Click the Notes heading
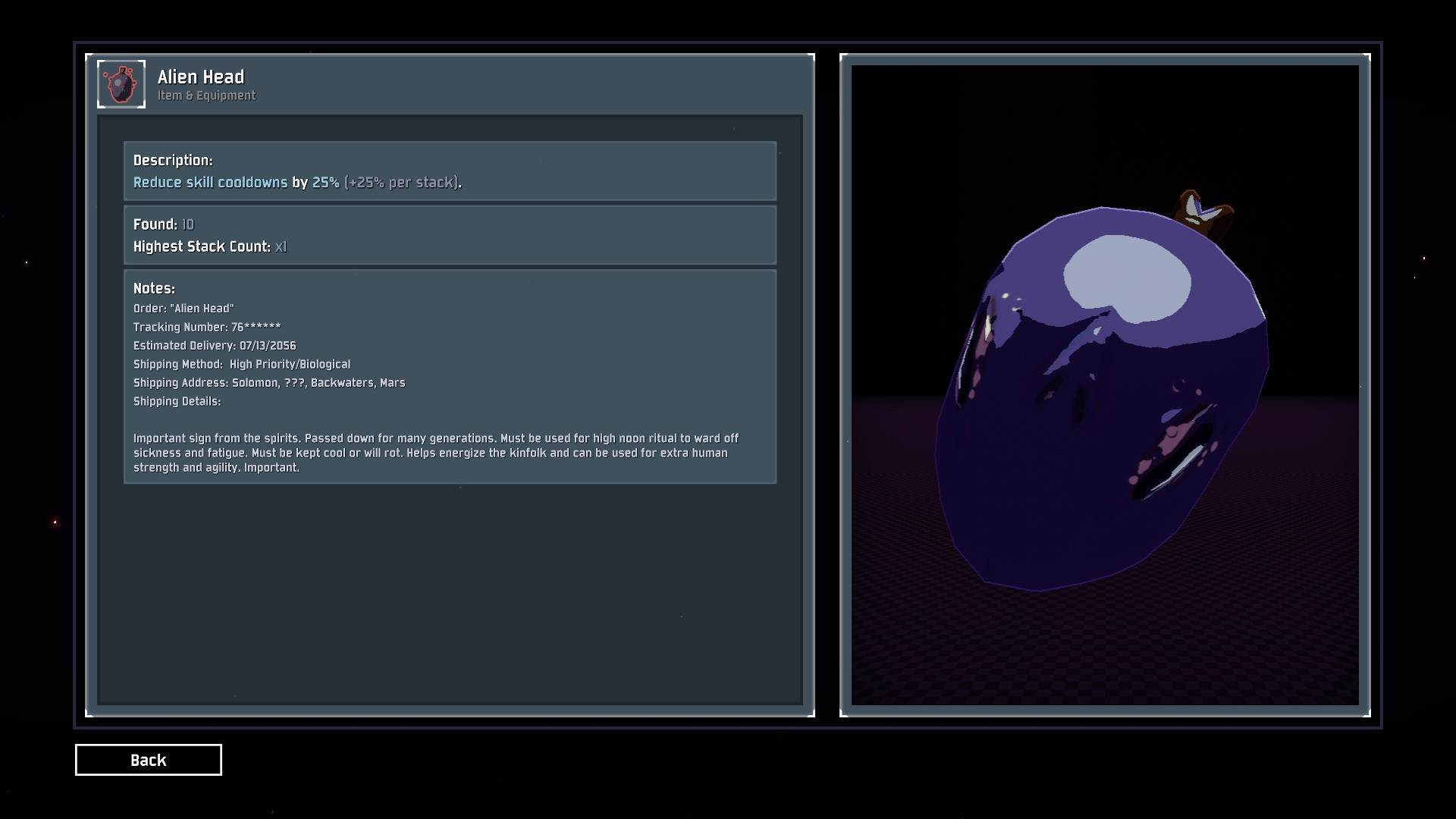1456x819 pixels. 154,288
